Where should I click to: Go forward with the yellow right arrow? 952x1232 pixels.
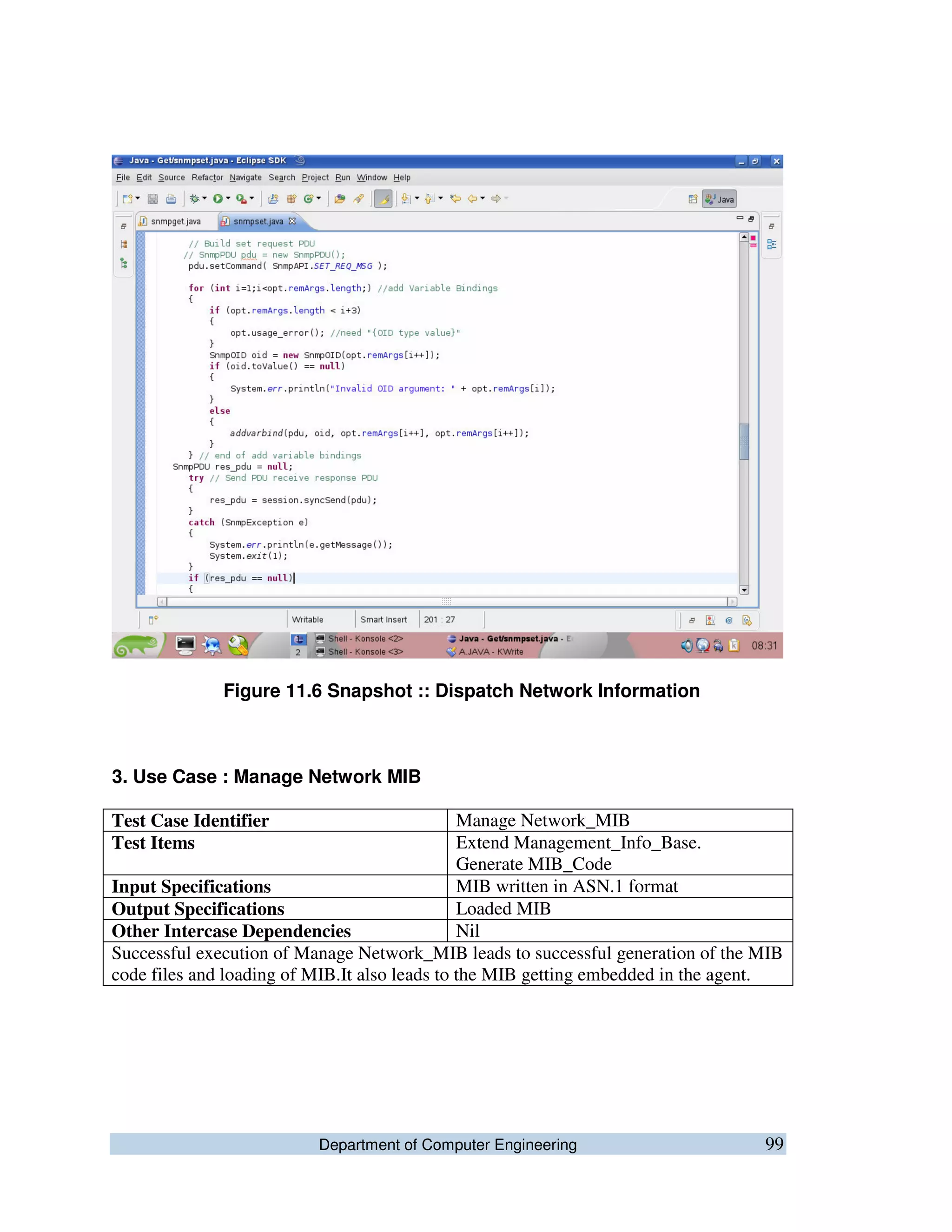[496, 199]
